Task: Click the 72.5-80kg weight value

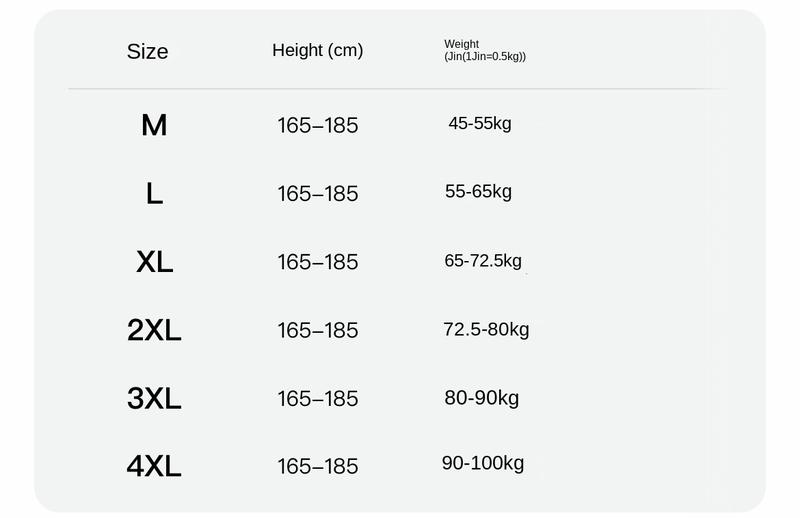Action: tap(486, 330)
